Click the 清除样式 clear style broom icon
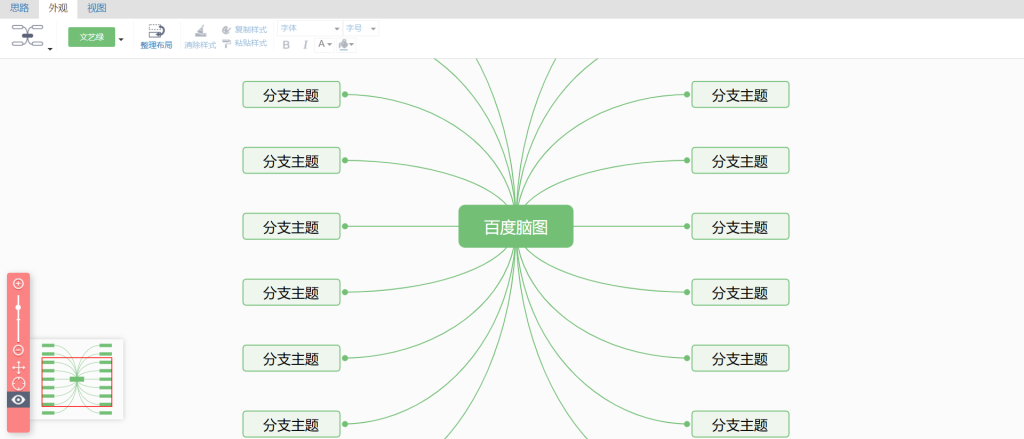This screenshot has width=1024, height=439. [x=200, y=31]
